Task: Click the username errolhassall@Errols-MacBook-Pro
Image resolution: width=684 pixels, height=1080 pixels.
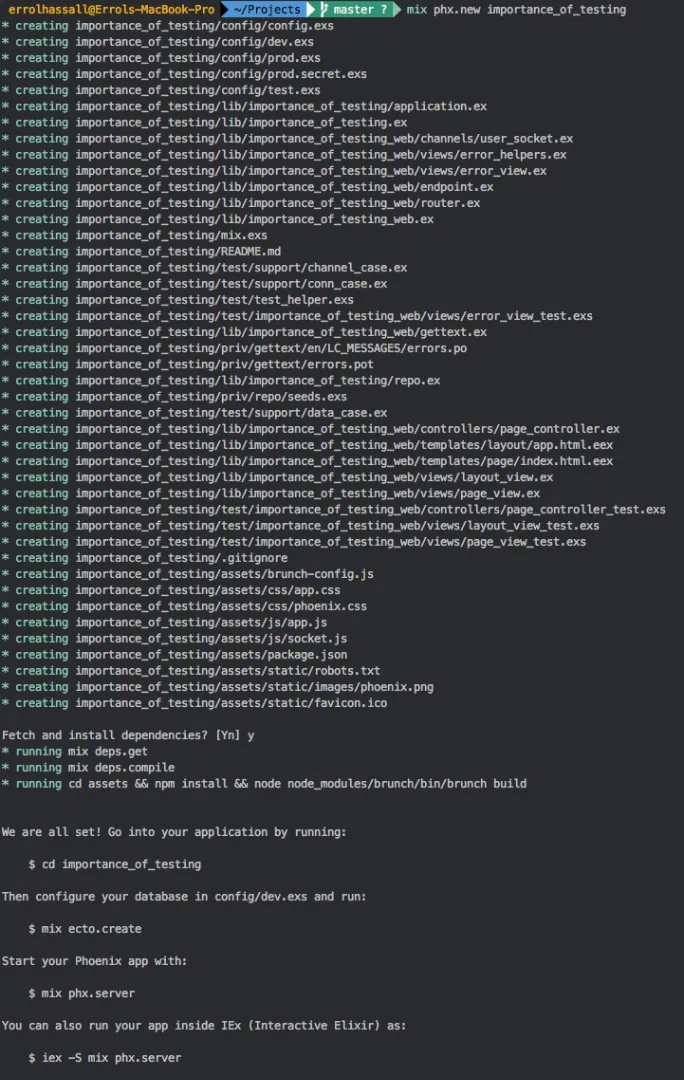Action: click(111, 10)
